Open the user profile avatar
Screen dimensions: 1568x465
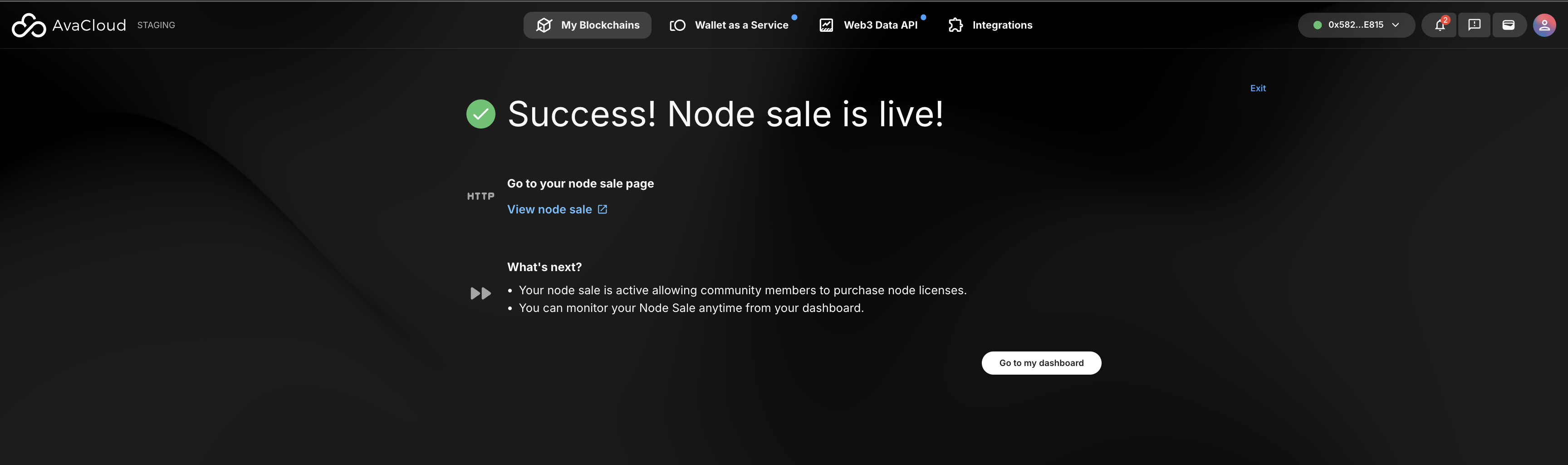pos(1544,25)
